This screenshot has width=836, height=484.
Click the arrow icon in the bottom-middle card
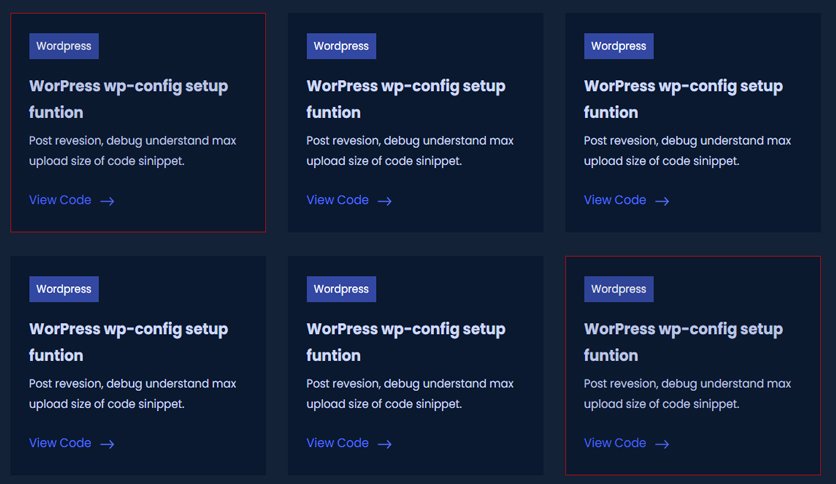click(384, 444)
